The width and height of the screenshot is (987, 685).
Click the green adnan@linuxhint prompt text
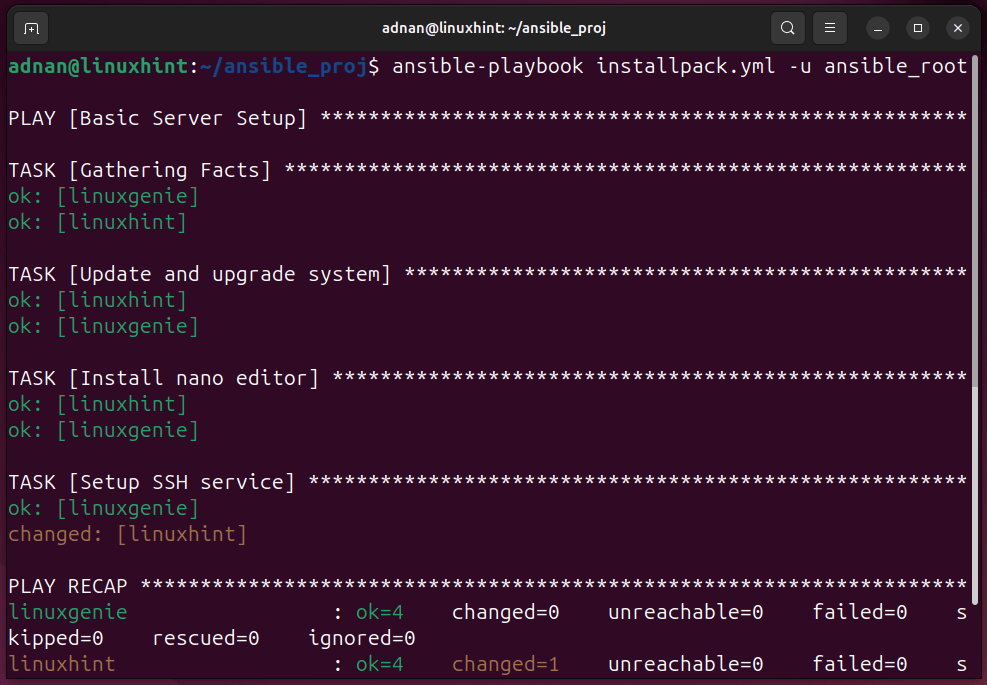(98, 66)
